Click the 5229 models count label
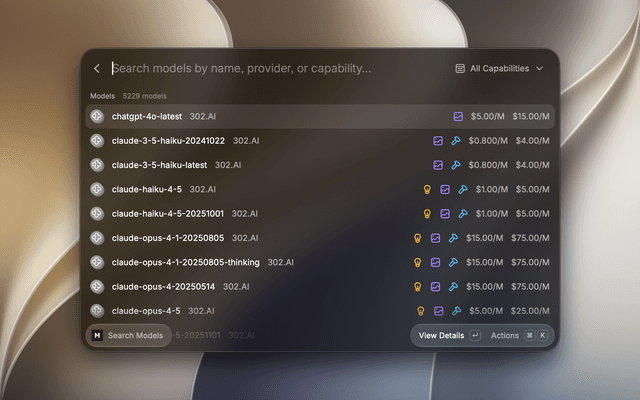The width and height of the screenshot is (640, 400). tap(144, 96)
